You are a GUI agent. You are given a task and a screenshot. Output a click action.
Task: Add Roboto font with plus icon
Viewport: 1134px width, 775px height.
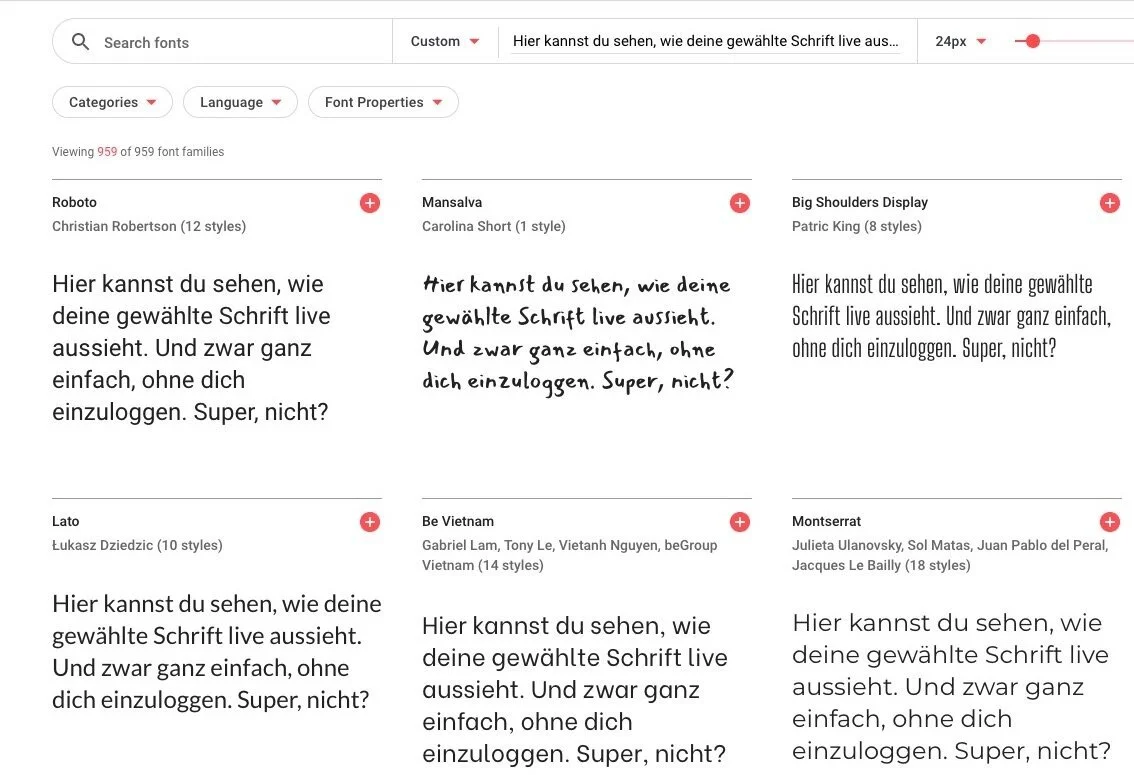point(370,203)
